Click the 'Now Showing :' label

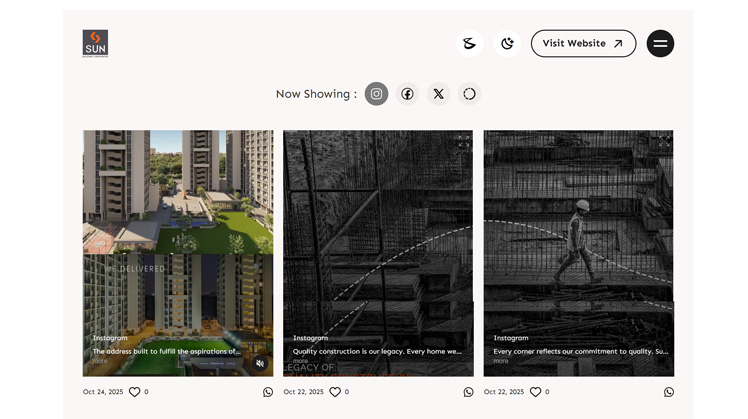point(316,94)
